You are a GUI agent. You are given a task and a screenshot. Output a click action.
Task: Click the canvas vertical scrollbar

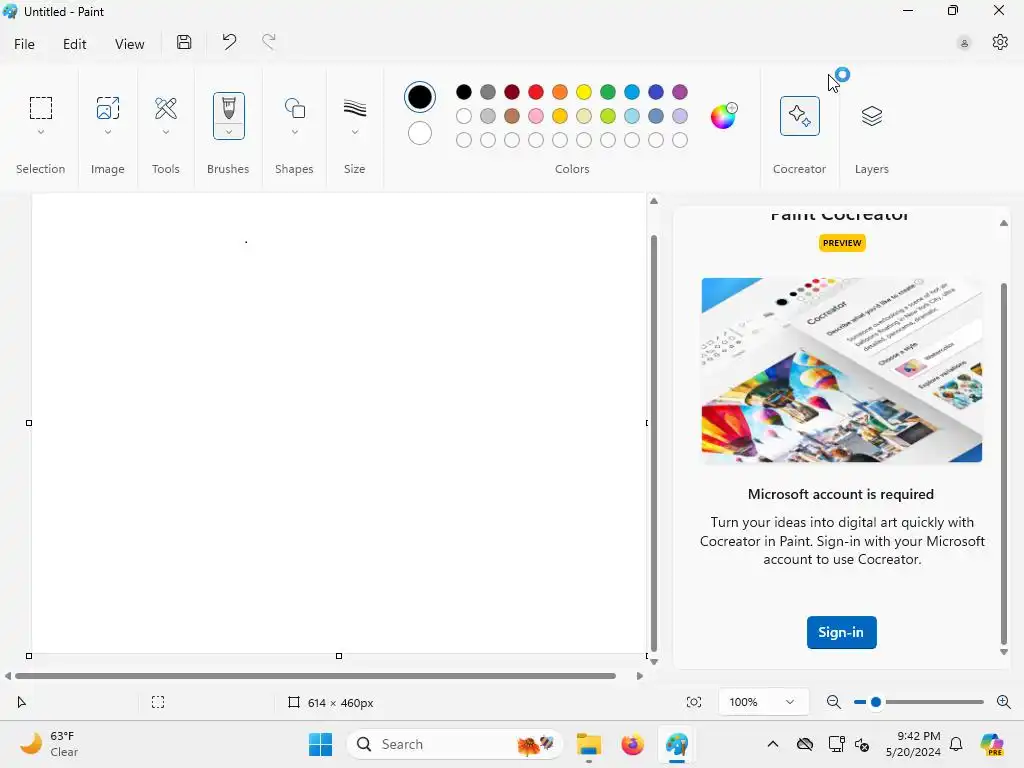click(x=654, y=443)
